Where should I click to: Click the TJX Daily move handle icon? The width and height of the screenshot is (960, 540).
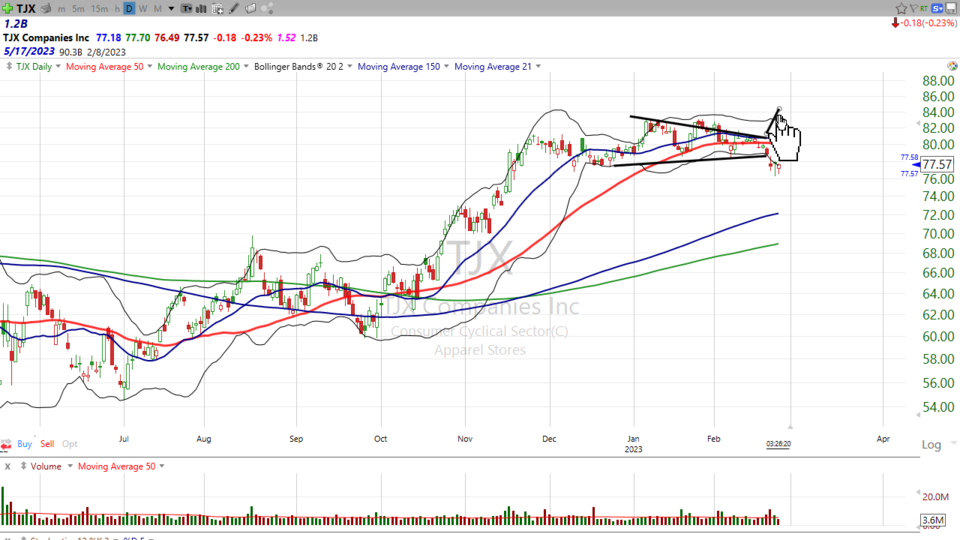point(9,66)
